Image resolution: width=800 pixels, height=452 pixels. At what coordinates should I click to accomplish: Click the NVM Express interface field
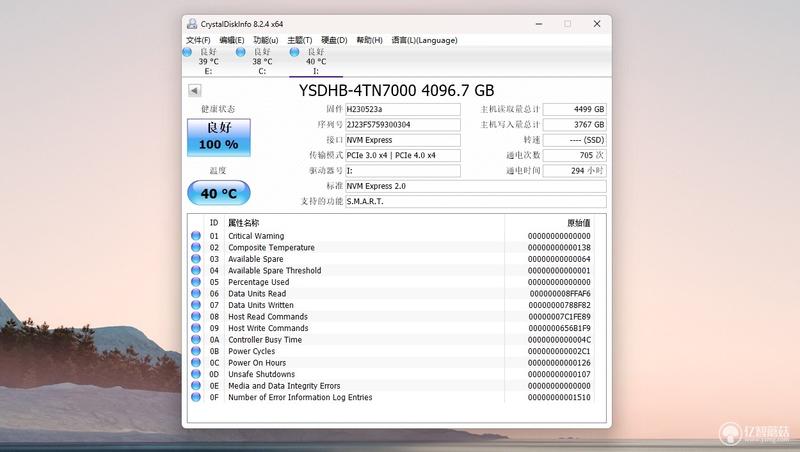[403, 140]
